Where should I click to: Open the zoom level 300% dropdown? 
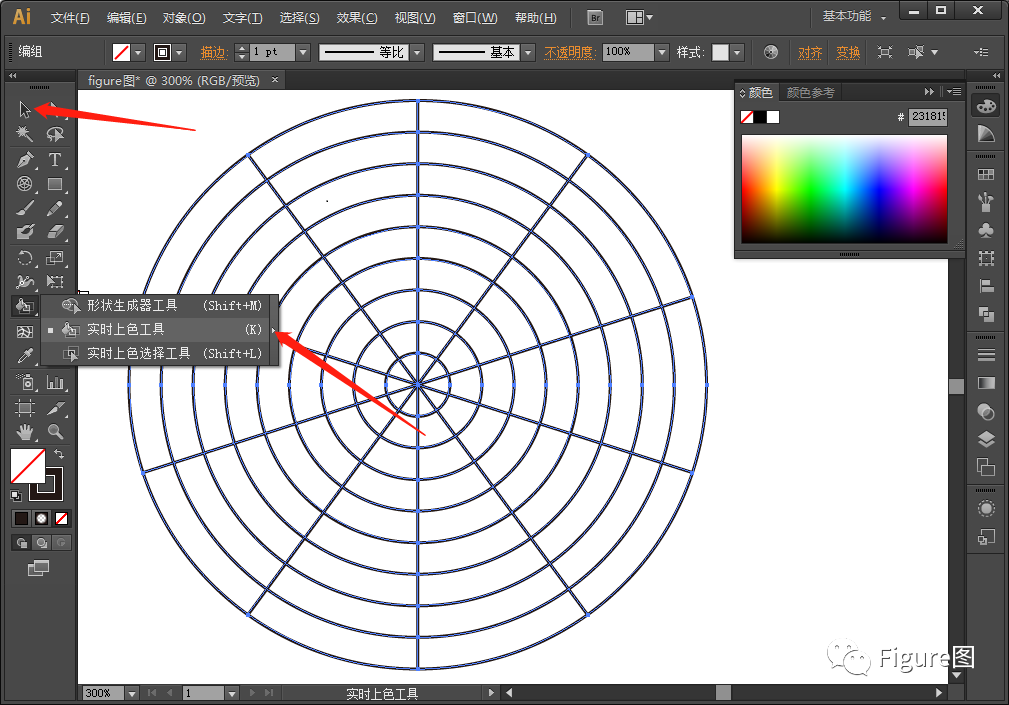[132, 693]
